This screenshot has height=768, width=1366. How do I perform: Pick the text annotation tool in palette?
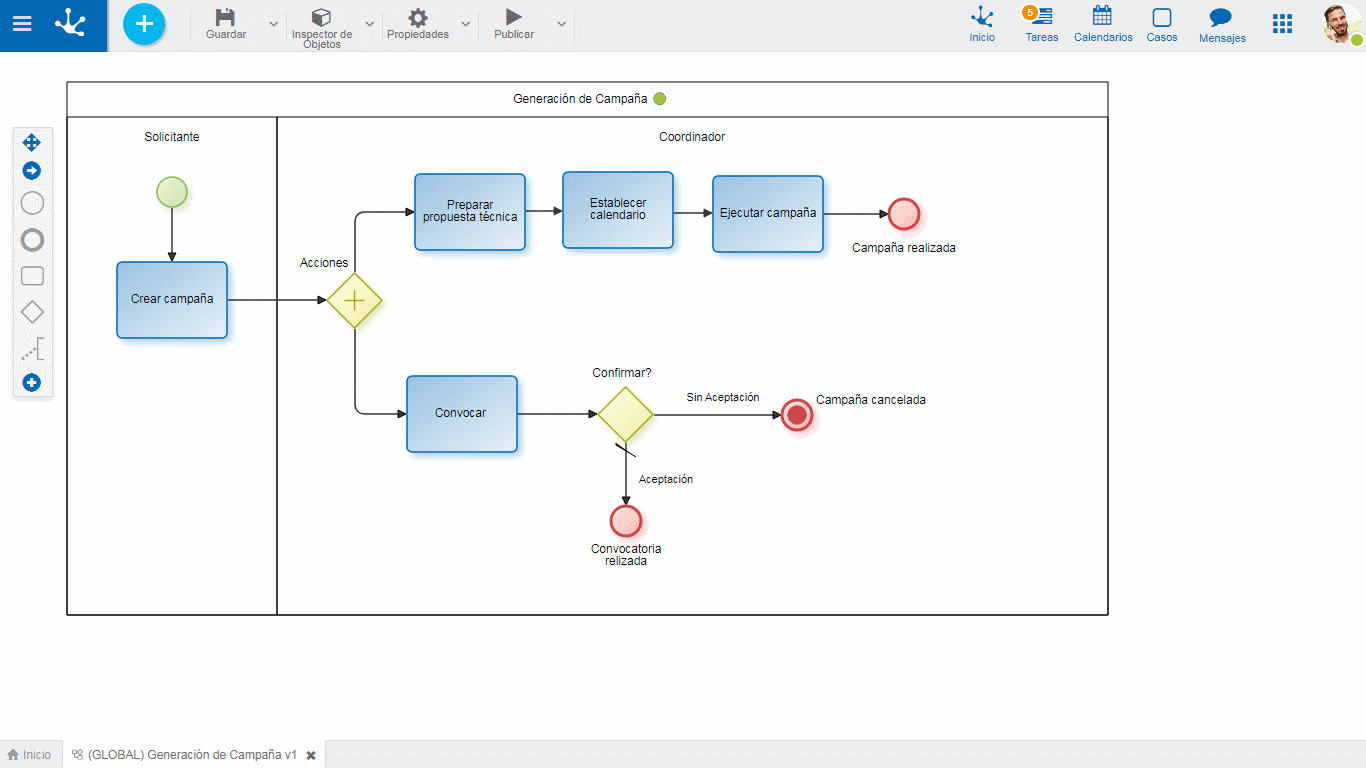32,349
